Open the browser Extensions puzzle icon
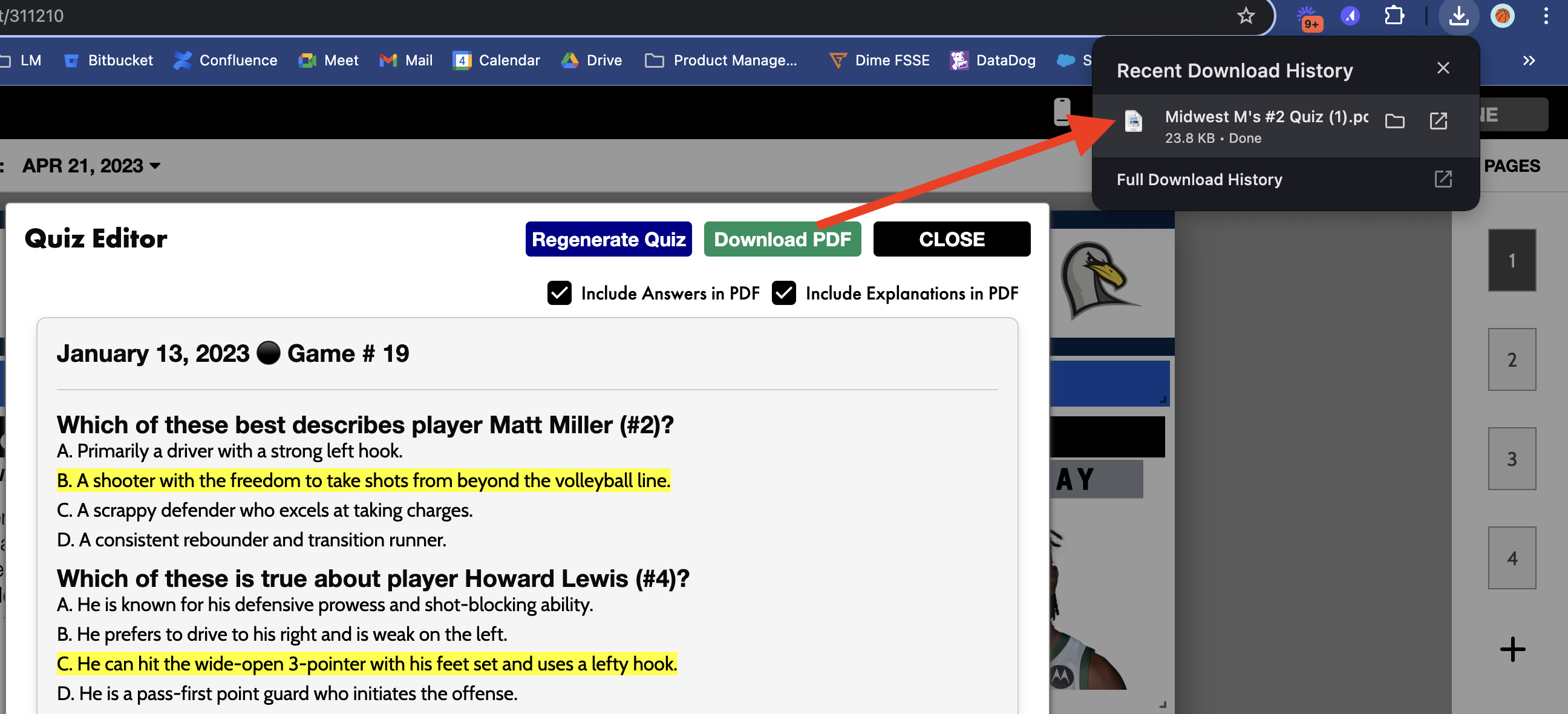1568x714 pixels. [x=1394, y=15]
